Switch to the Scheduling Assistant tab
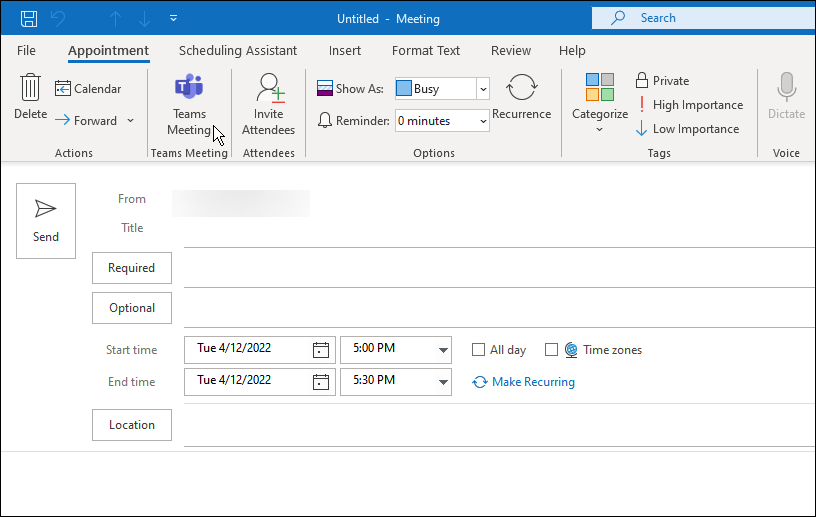Image resolution: width=816 pixels, height=517 pixels. [238, 51]
